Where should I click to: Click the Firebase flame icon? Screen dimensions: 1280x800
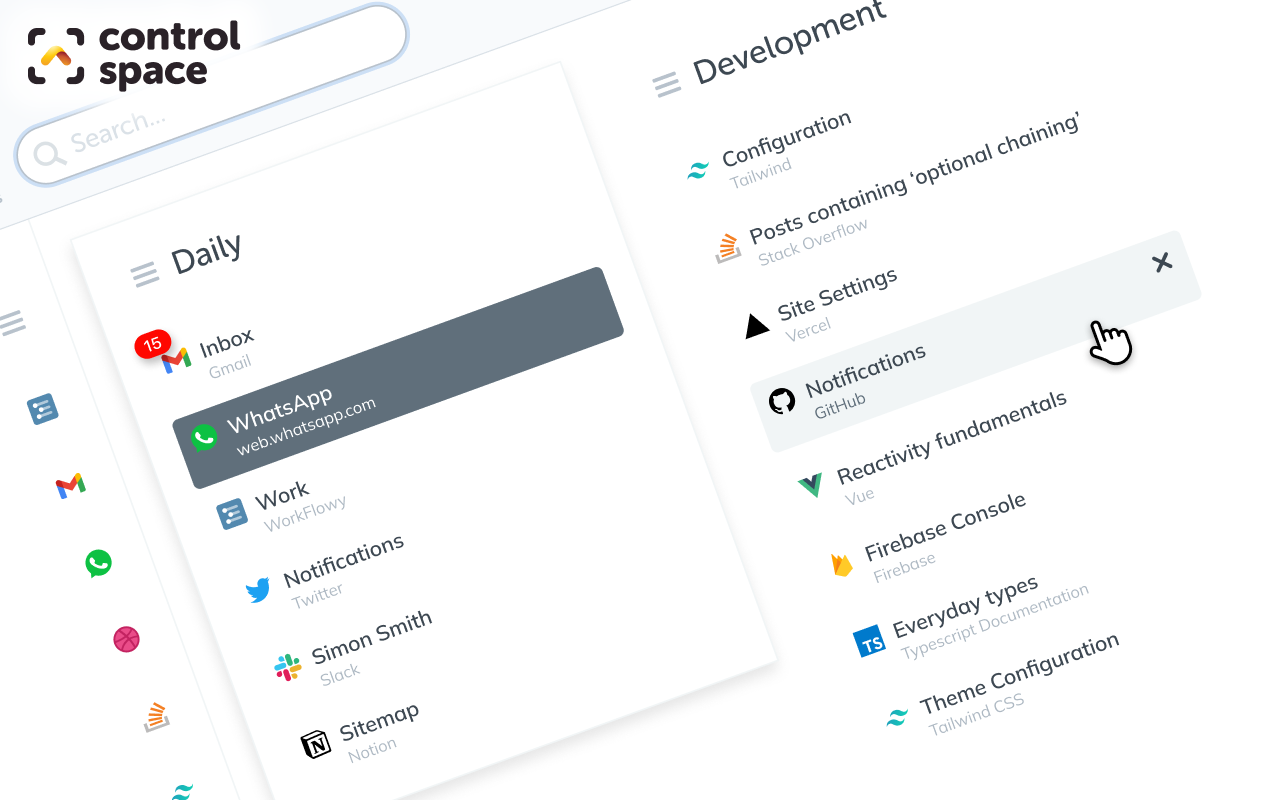pos(842,564)
